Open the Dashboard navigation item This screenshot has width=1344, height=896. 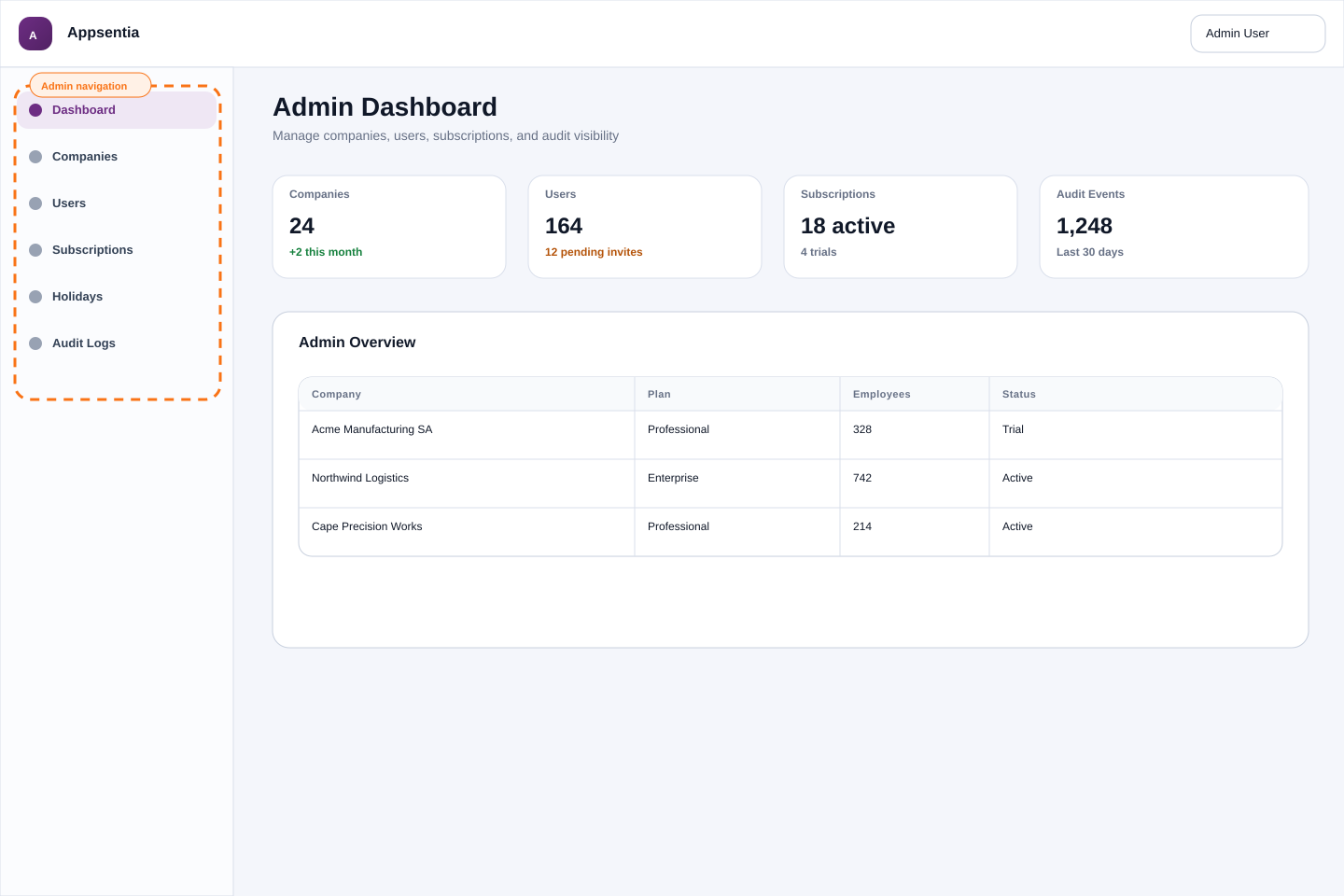(118, 110)
